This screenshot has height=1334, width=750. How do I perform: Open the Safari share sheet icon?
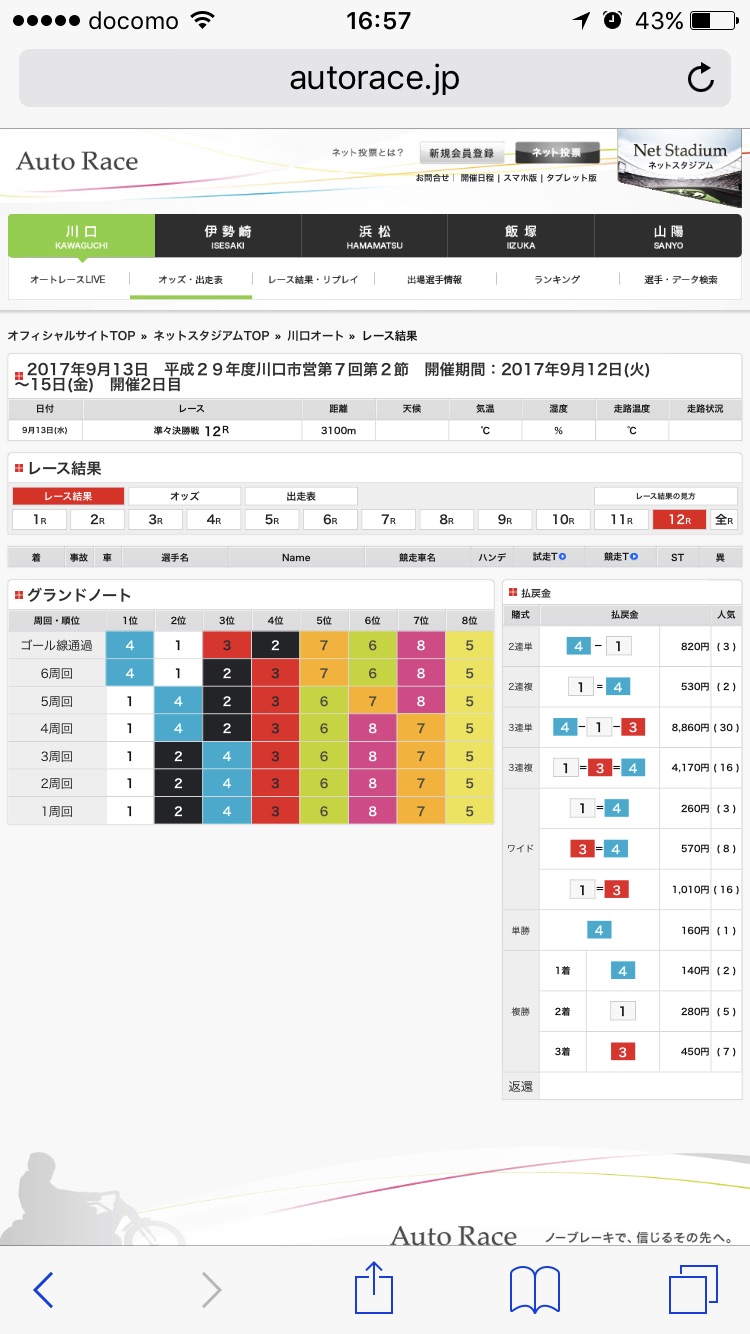coord(375,1287)
